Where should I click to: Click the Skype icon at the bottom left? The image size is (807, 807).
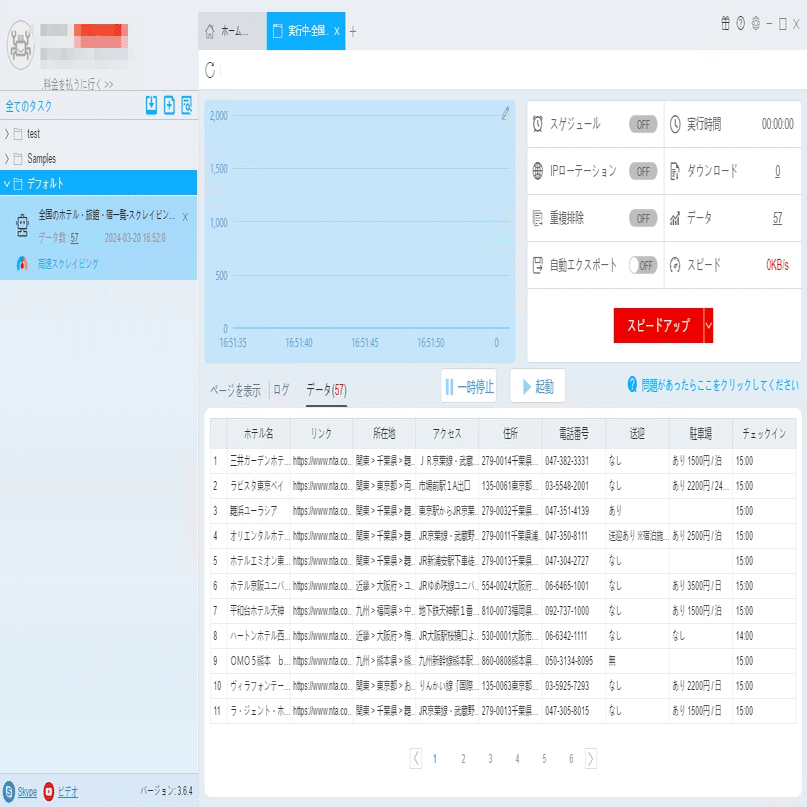point(9,791)
